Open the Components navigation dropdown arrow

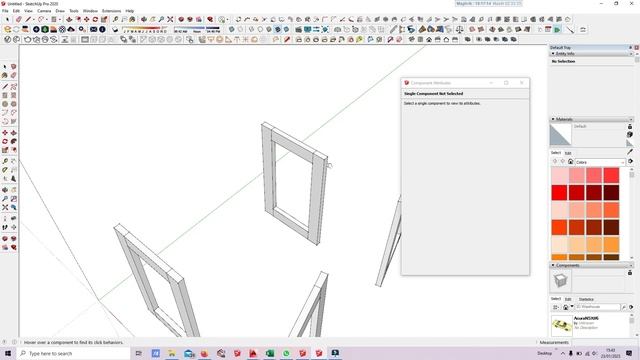click(572, 306)
